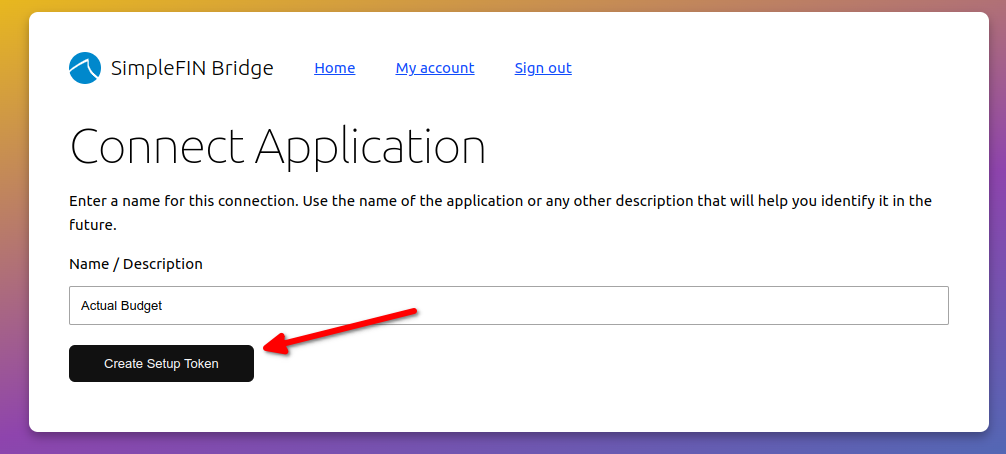Click the word Token on the black button
Viewport: 1006px width, 454px height.
[x=200, y=364]
